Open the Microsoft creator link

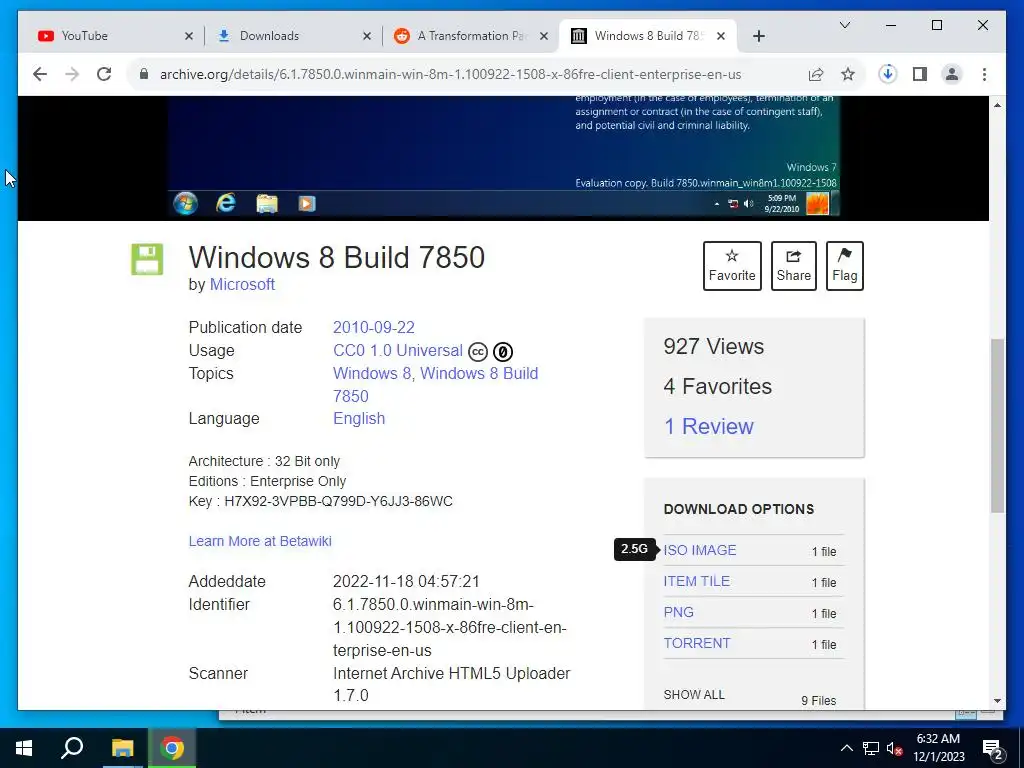[242, 285]
